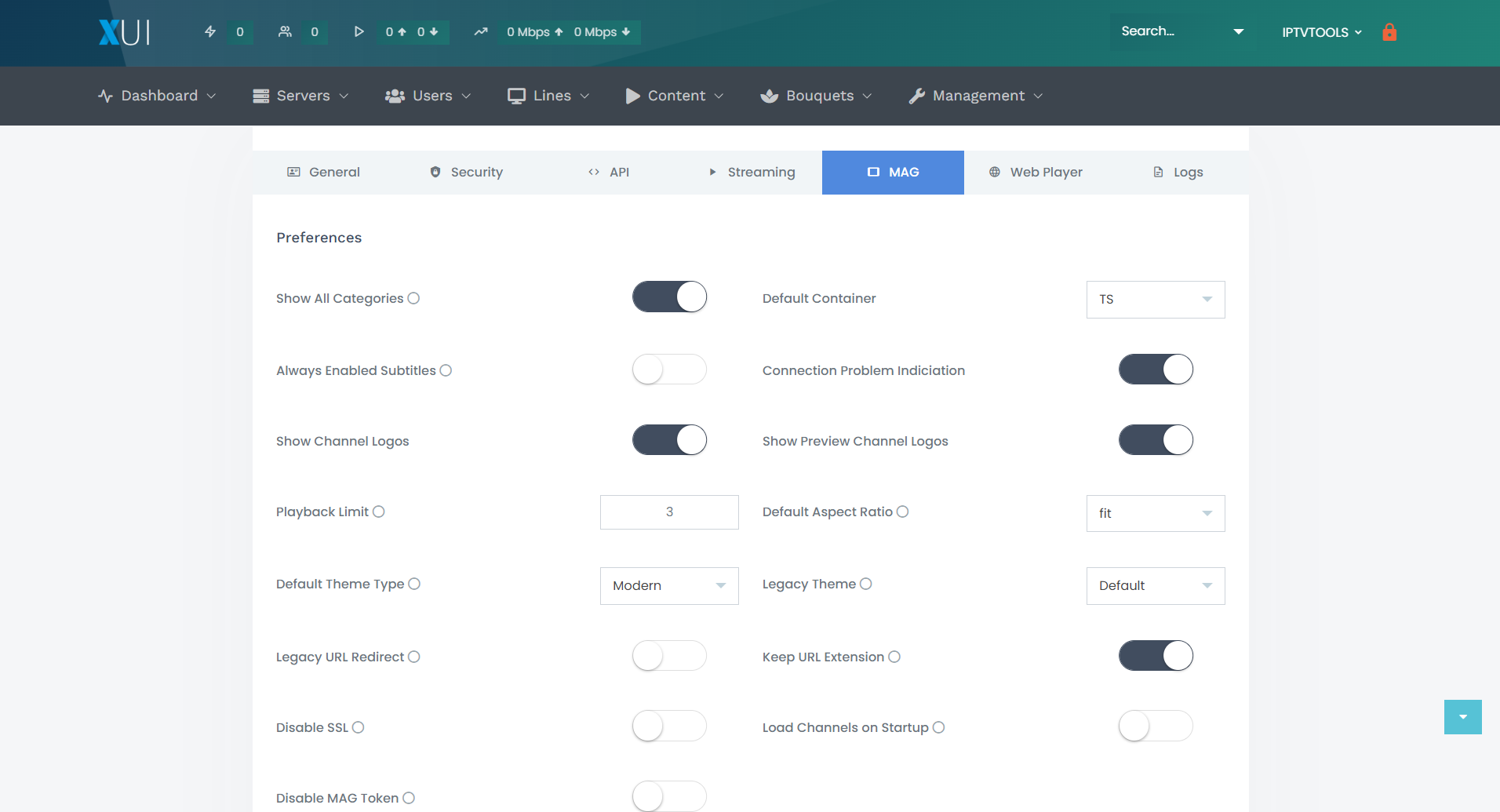This screenshot has width=1500, height=812.
Task: Click the Legacy Theme info icon
Action: 865,584
